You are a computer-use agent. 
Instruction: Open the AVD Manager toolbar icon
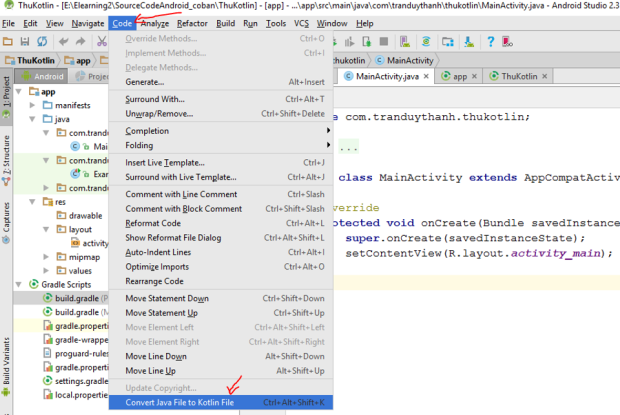coord(405,42)
